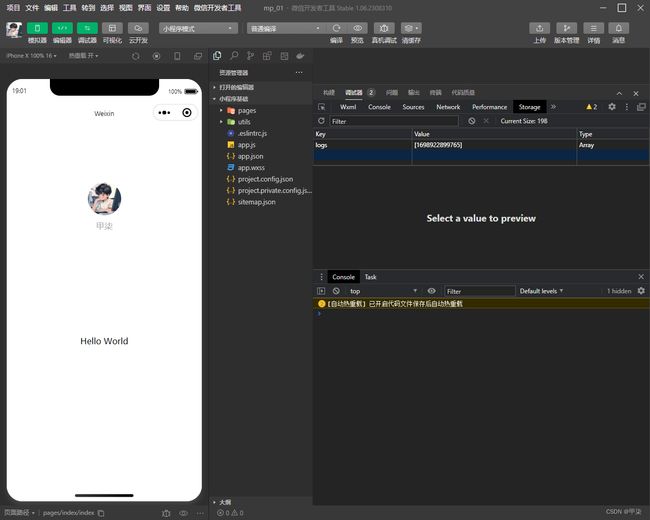Click the preview (预览) eye icon
Viewport: 650px width, 520px height.
pyautogui.click(x=357, y=28)
